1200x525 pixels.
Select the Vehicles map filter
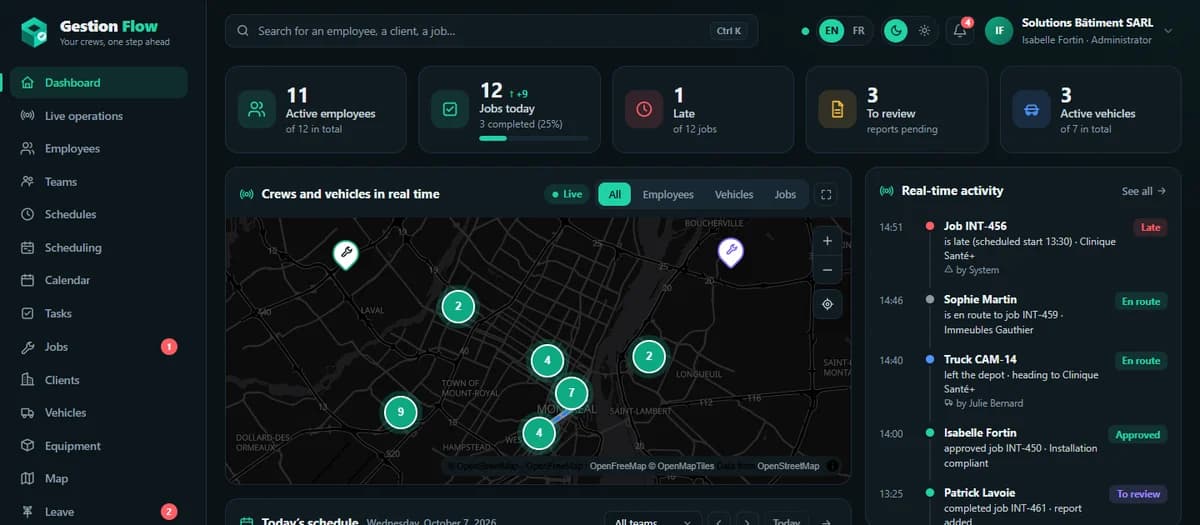[x=734, y=195]
